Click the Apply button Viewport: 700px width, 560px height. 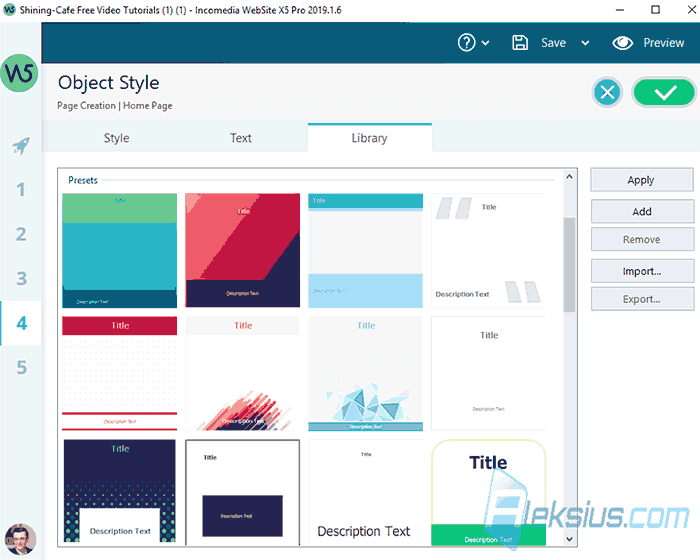point(642,180)
